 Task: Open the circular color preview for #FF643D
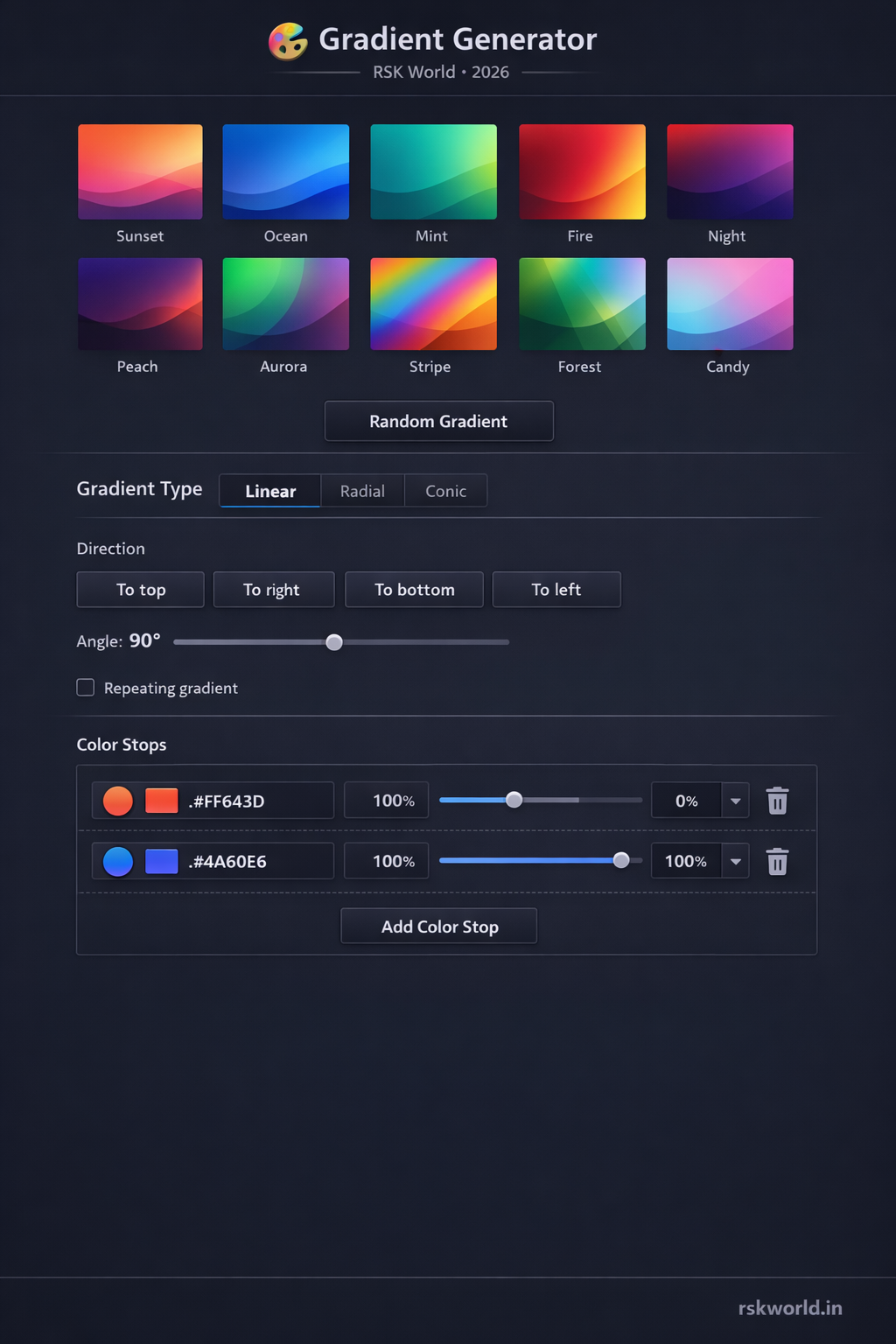[x=116, y=800]
